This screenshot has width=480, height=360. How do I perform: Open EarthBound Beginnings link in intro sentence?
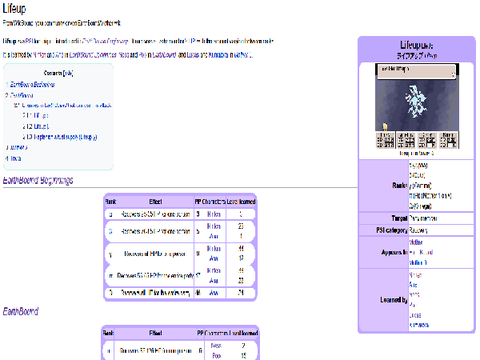[x=105, y=41]
